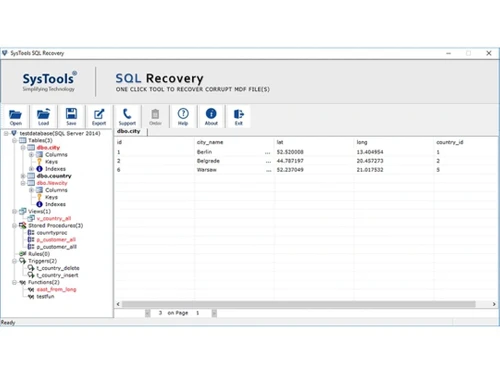Click the Load toolbar icon

43,114
